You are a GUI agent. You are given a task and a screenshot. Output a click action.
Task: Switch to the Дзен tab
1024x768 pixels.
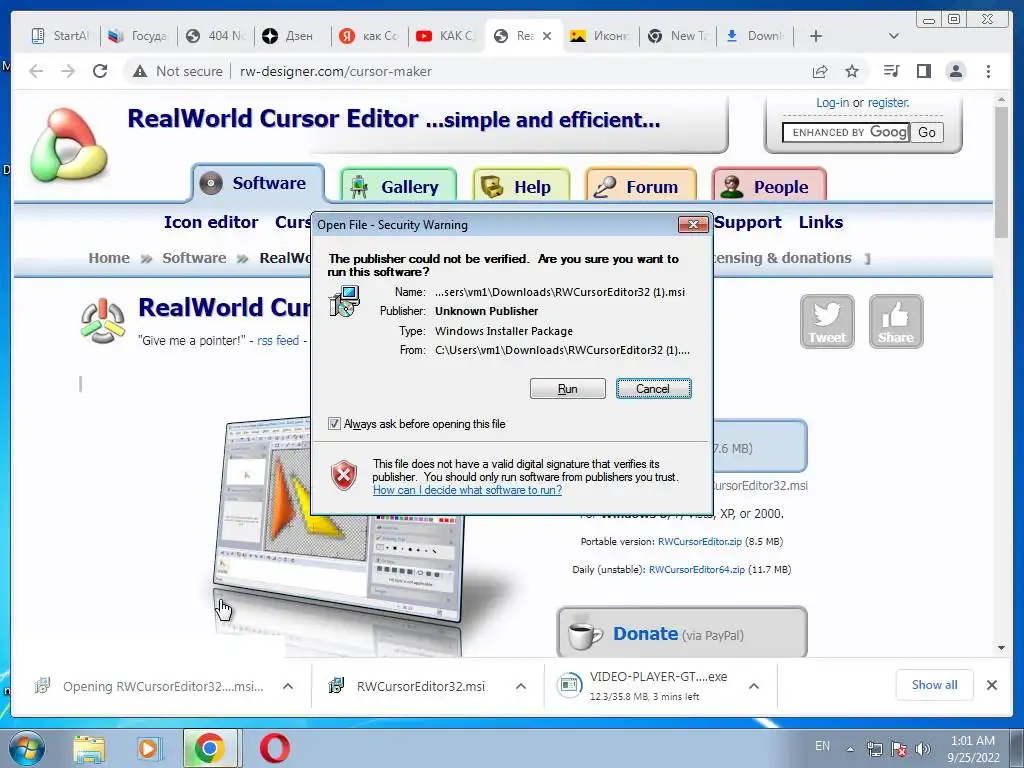292,36
